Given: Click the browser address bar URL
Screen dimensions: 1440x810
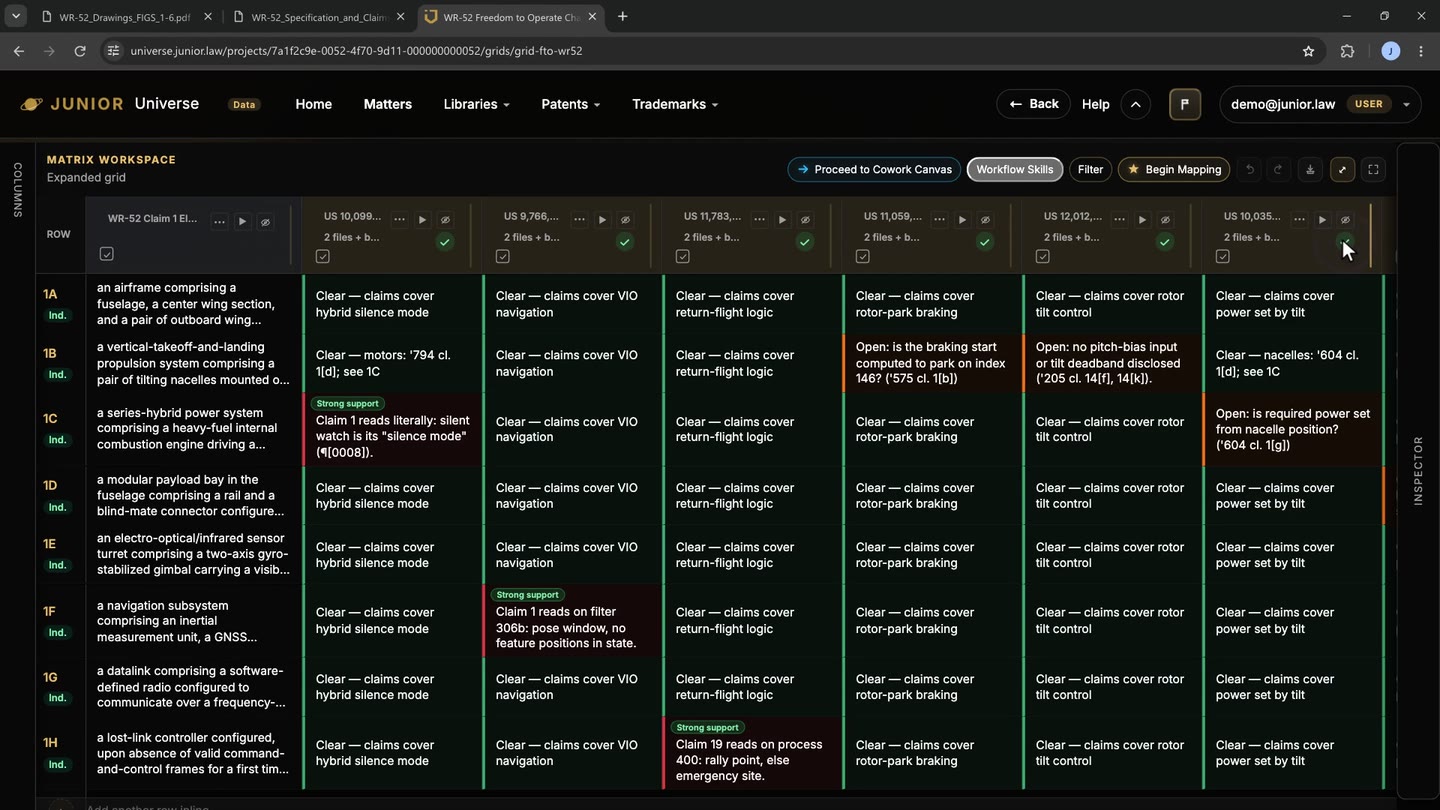Looking at the screenshot, I should click(x=356, y=51).
